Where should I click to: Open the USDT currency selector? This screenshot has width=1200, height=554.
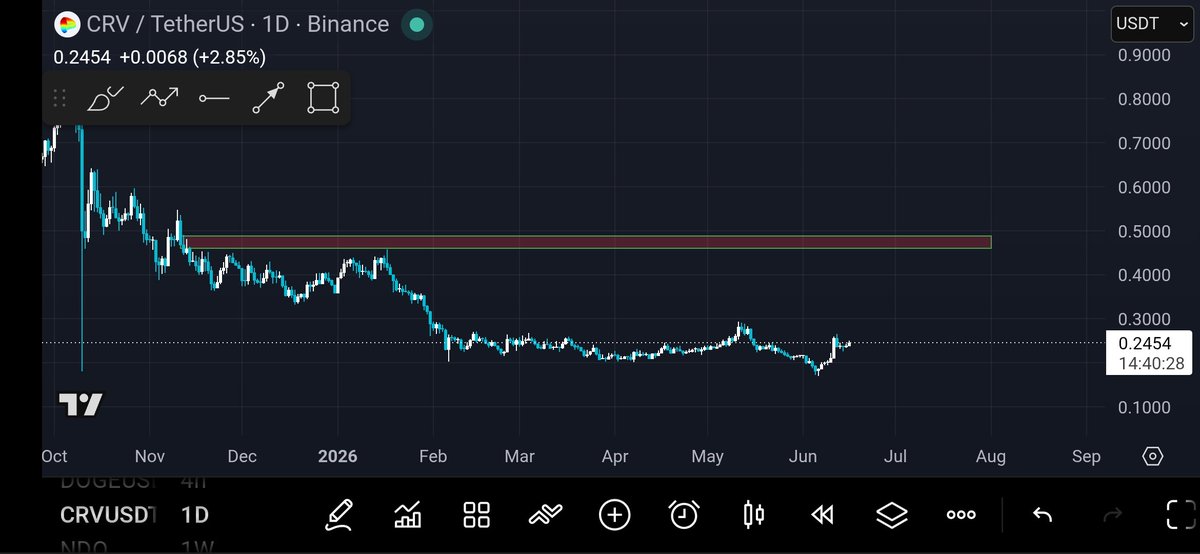[x=1151, y=24]
